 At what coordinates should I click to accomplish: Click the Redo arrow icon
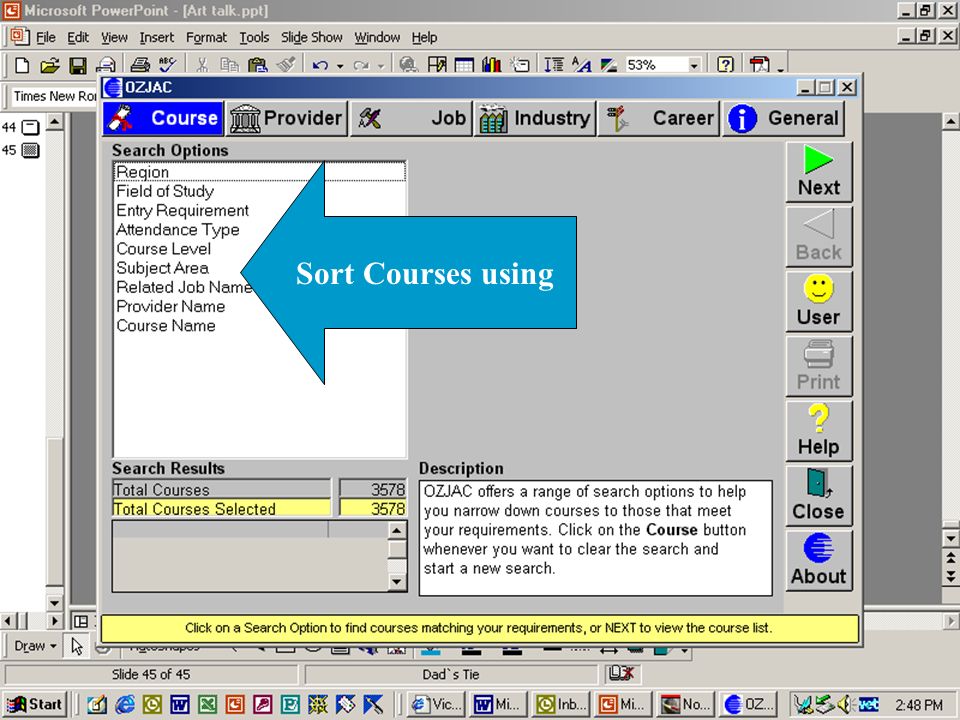click(x=361, y=65)
